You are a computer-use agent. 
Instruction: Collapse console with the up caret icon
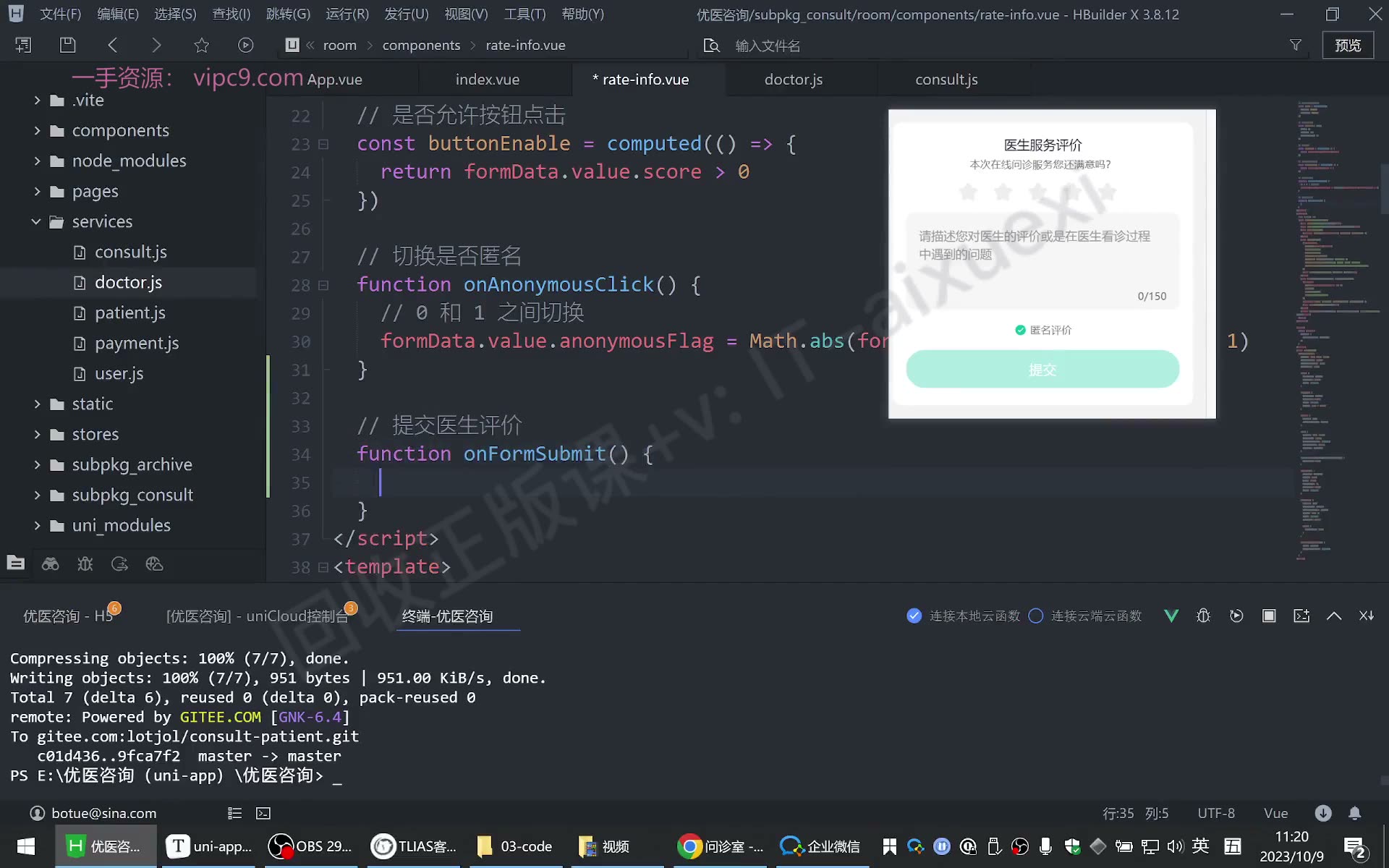pos(1334,616)
